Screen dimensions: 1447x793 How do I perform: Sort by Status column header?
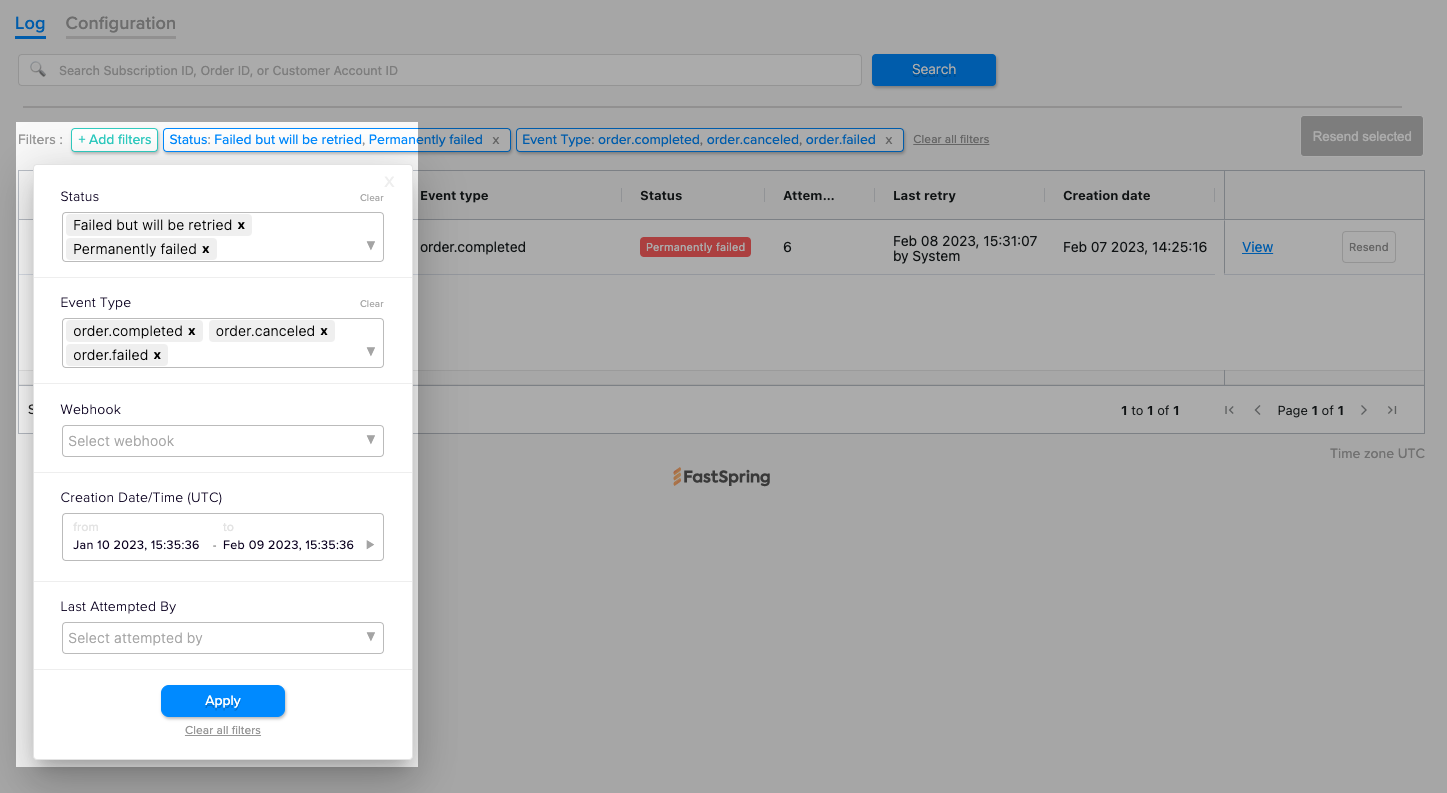coord(661,196)
